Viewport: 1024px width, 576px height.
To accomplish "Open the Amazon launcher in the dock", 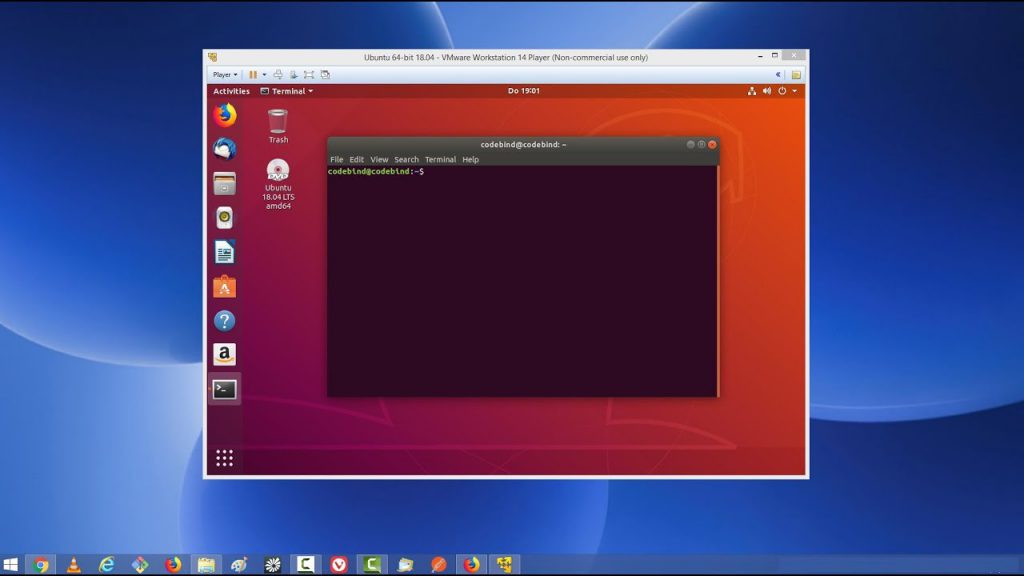I will tap(224, 355).
